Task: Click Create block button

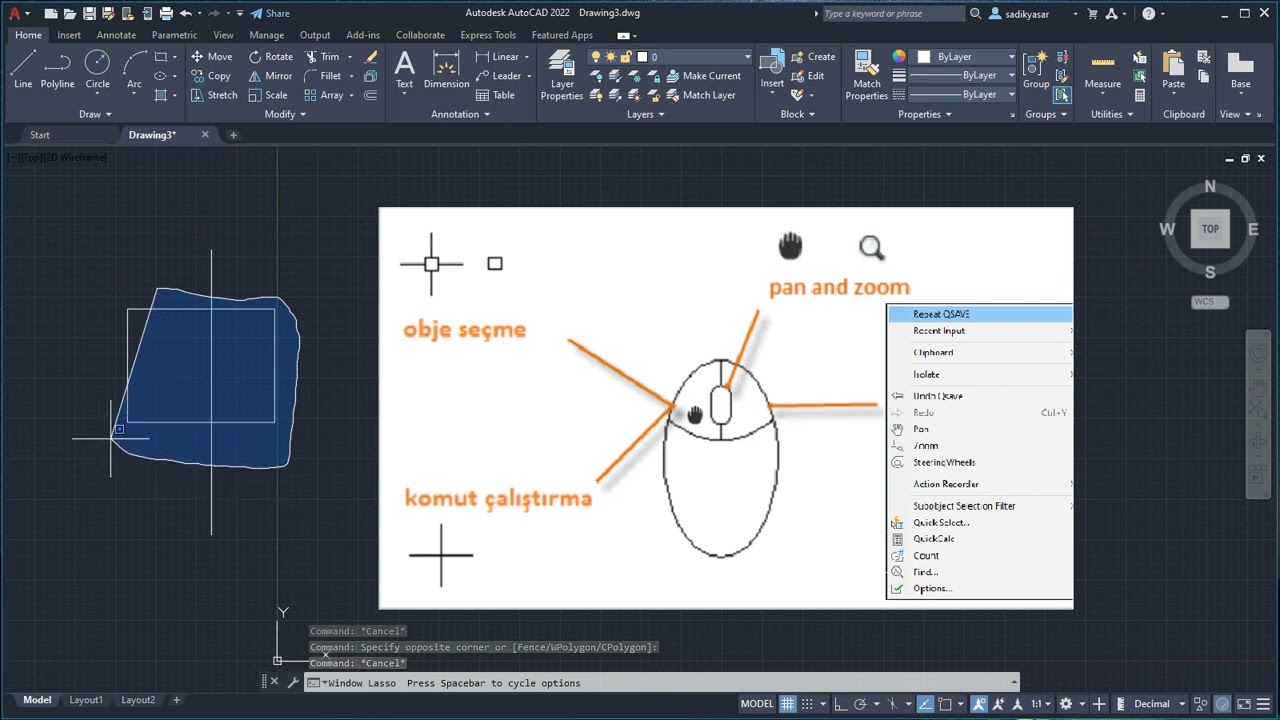Action: coord(813,57)
